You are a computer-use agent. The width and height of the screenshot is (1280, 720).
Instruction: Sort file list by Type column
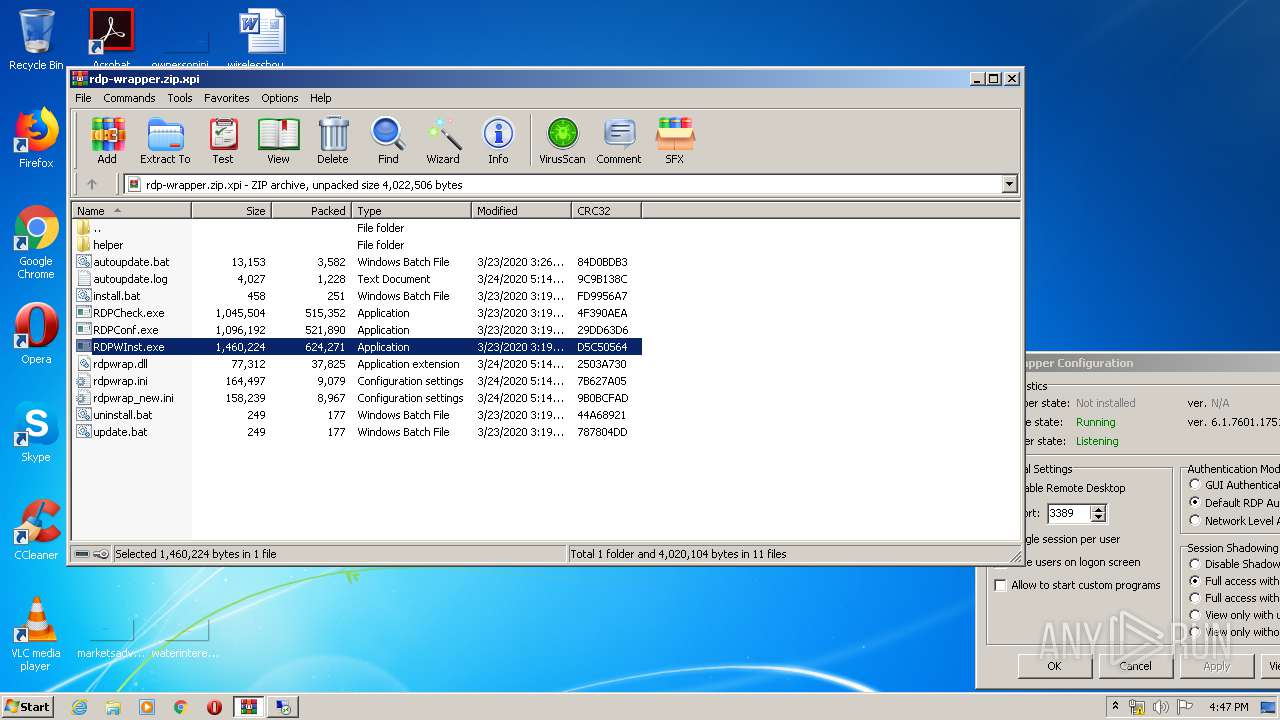(x=411, y=210)
